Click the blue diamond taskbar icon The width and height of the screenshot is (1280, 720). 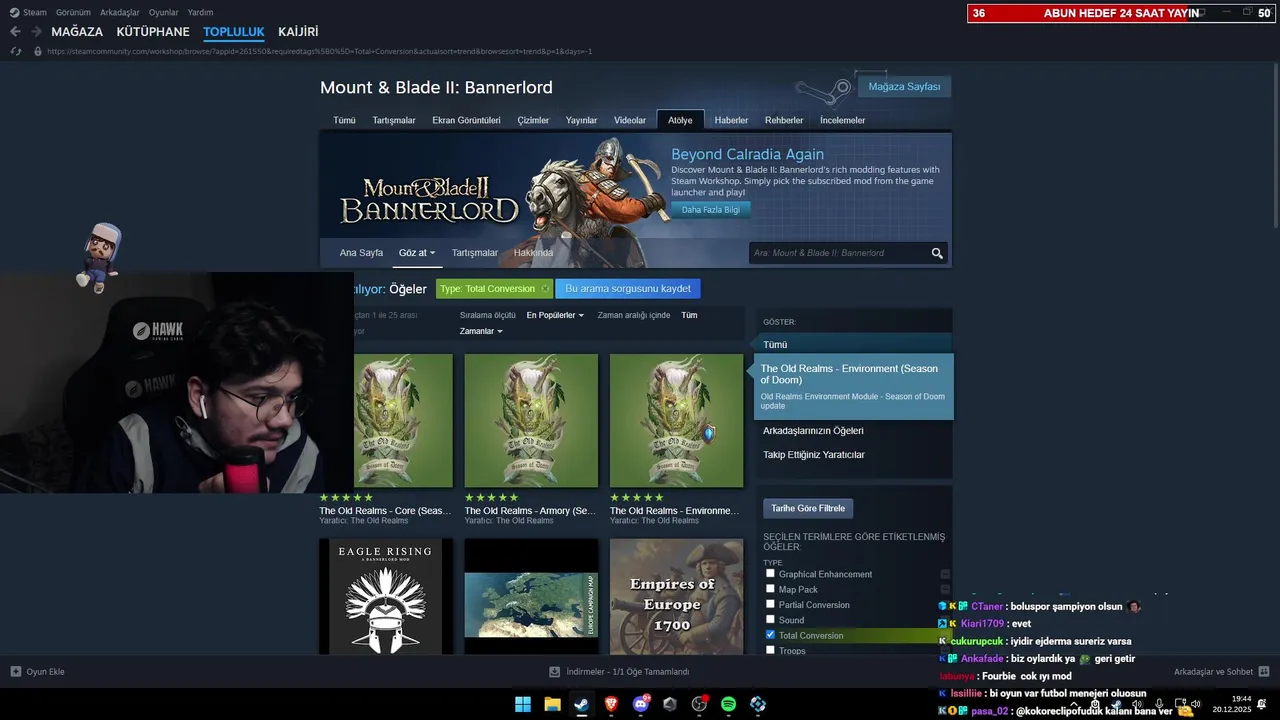tap(758, 704)
